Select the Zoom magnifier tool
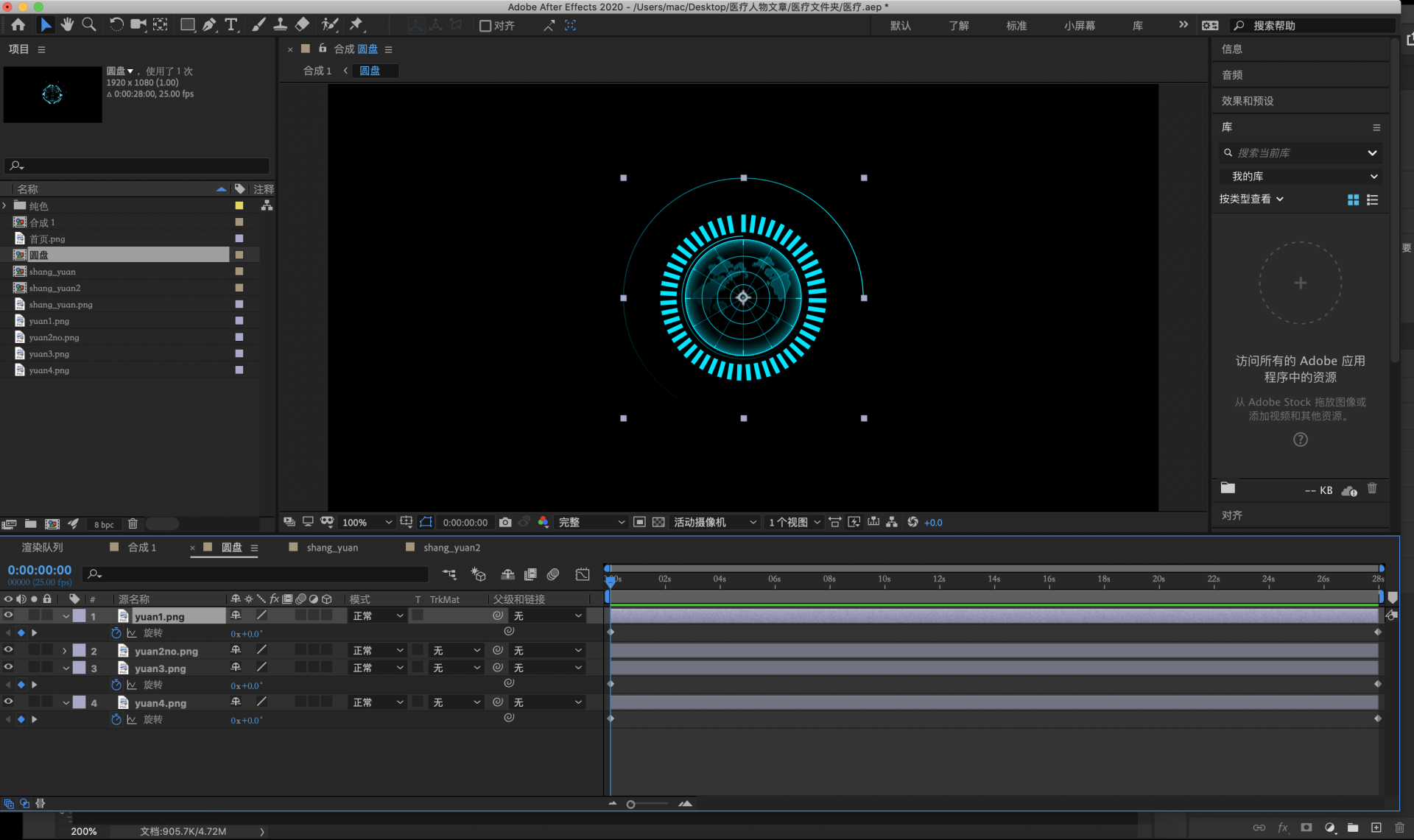The height and width of the screenshot is (840, 1414). pos(89,25)
